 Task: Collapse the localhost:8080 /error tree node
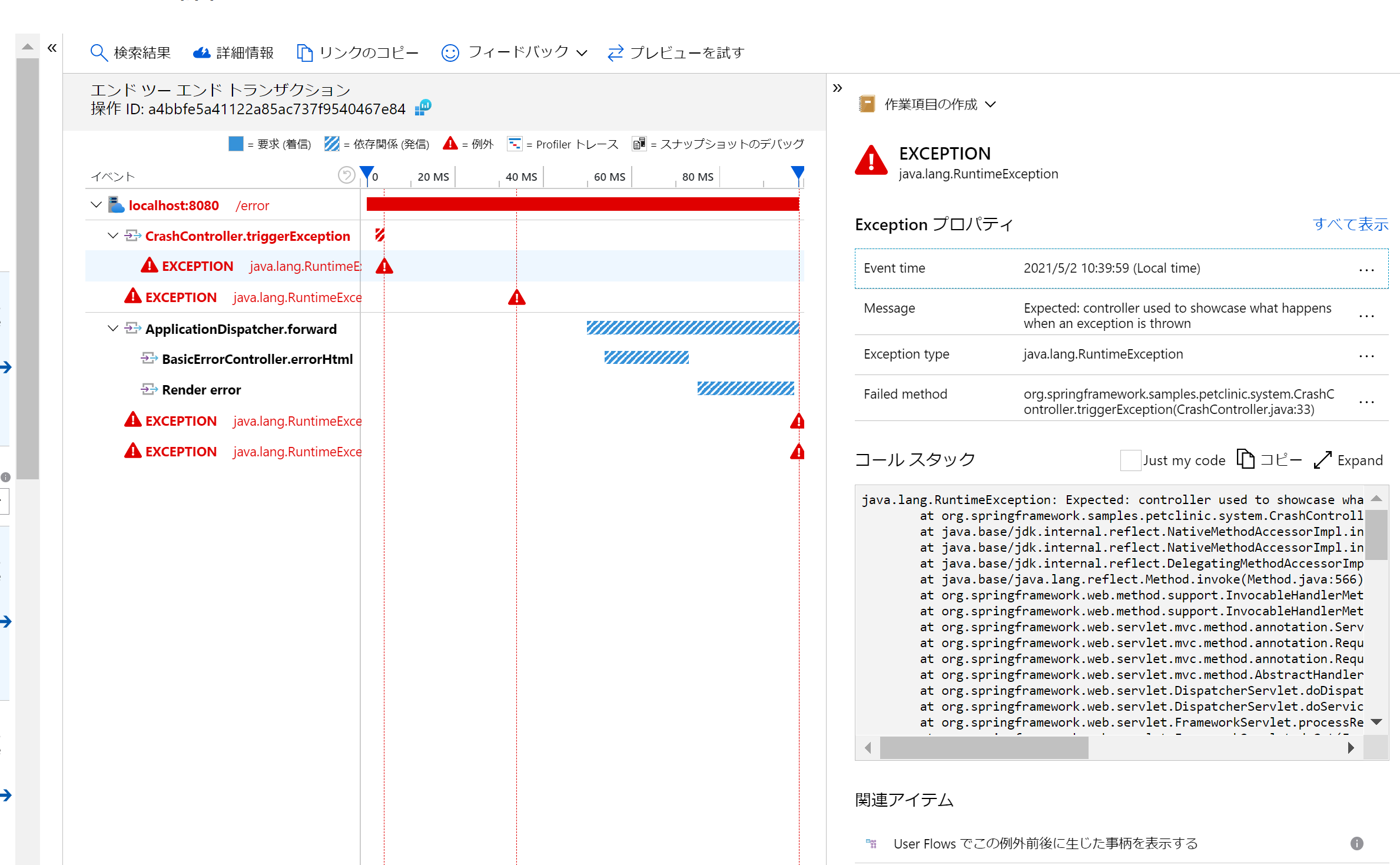click(x=96, y=205)
